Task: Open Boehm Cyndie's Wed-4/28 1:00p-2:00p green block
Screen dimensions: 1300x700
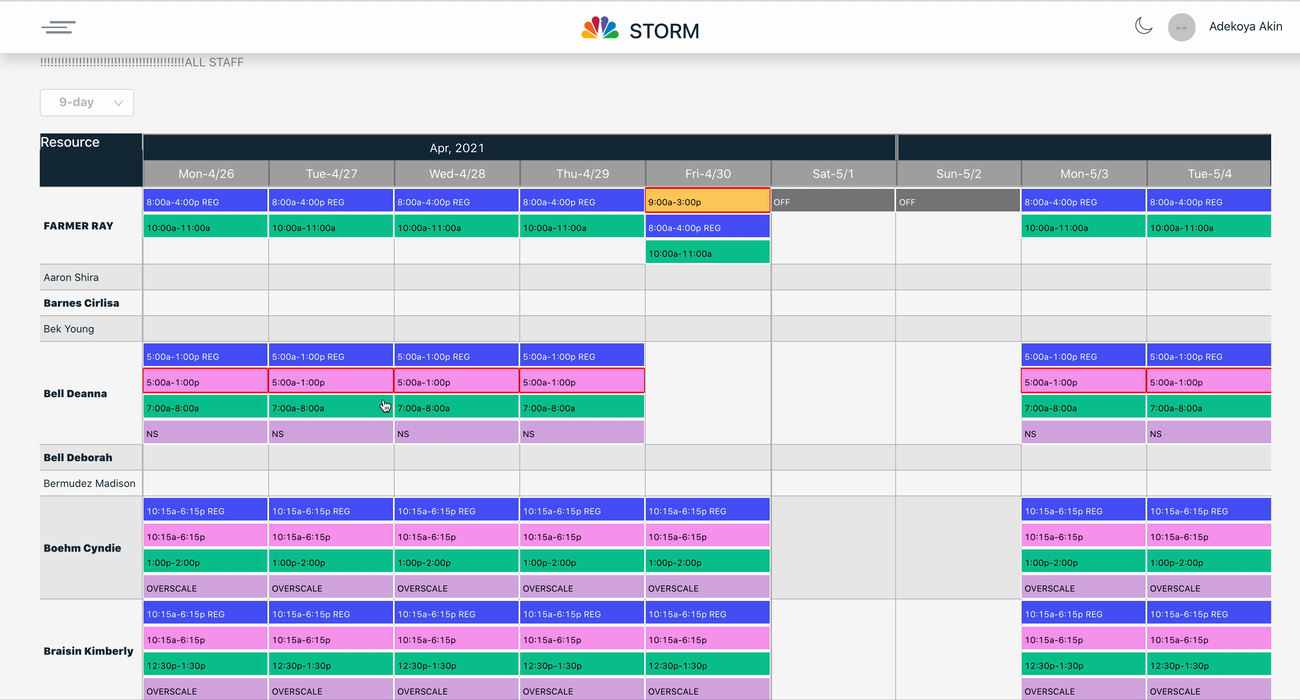Action: click(x=457, y=562)
